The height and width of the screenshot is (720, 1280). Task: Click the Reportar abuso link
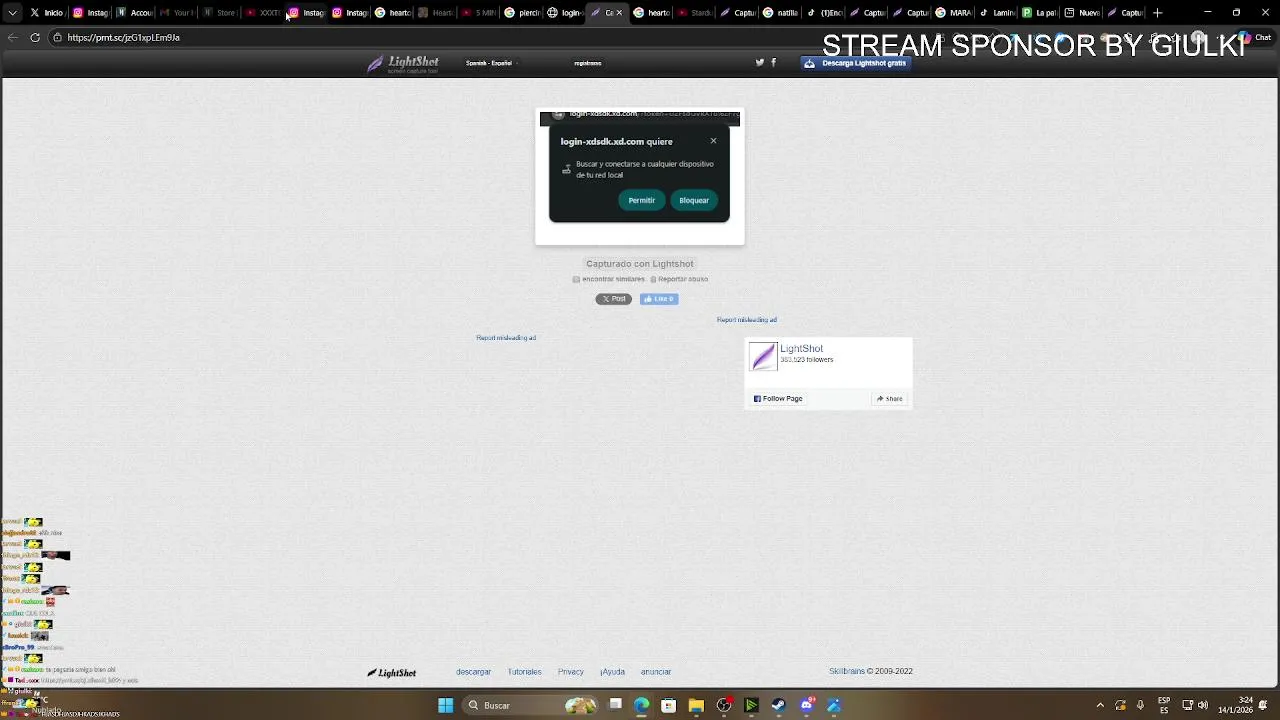(679, 279)
